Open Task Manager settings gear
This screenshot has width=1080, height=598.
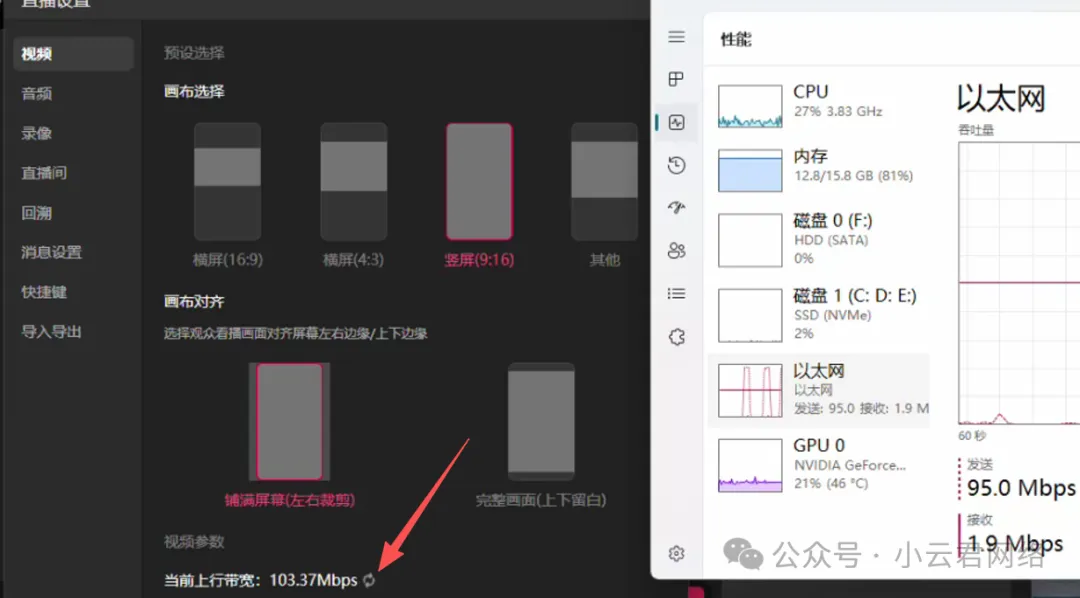(x=677, y=553)
